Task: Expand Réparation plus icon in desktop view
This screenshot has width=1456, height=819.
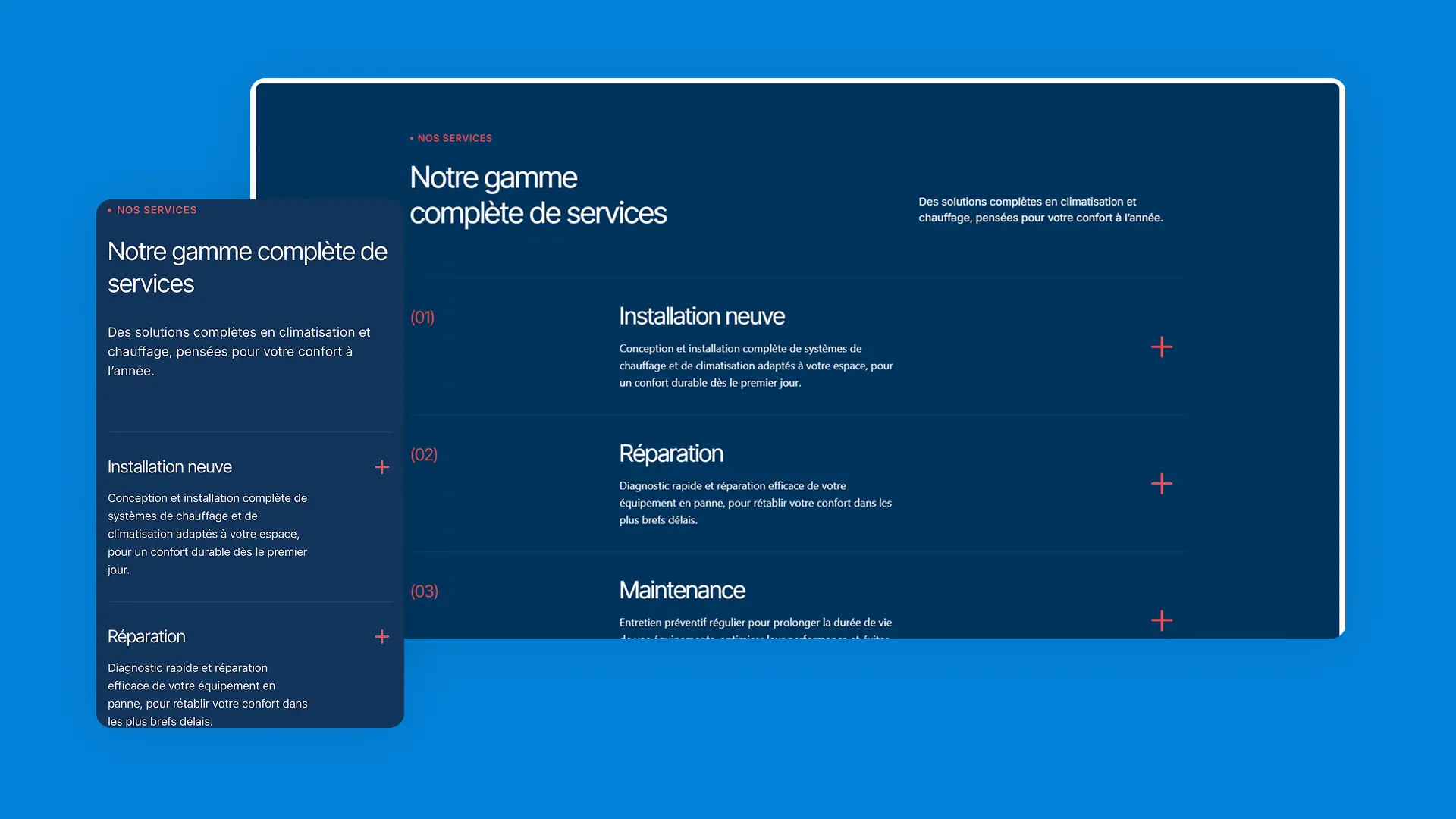Action: 1161,484
